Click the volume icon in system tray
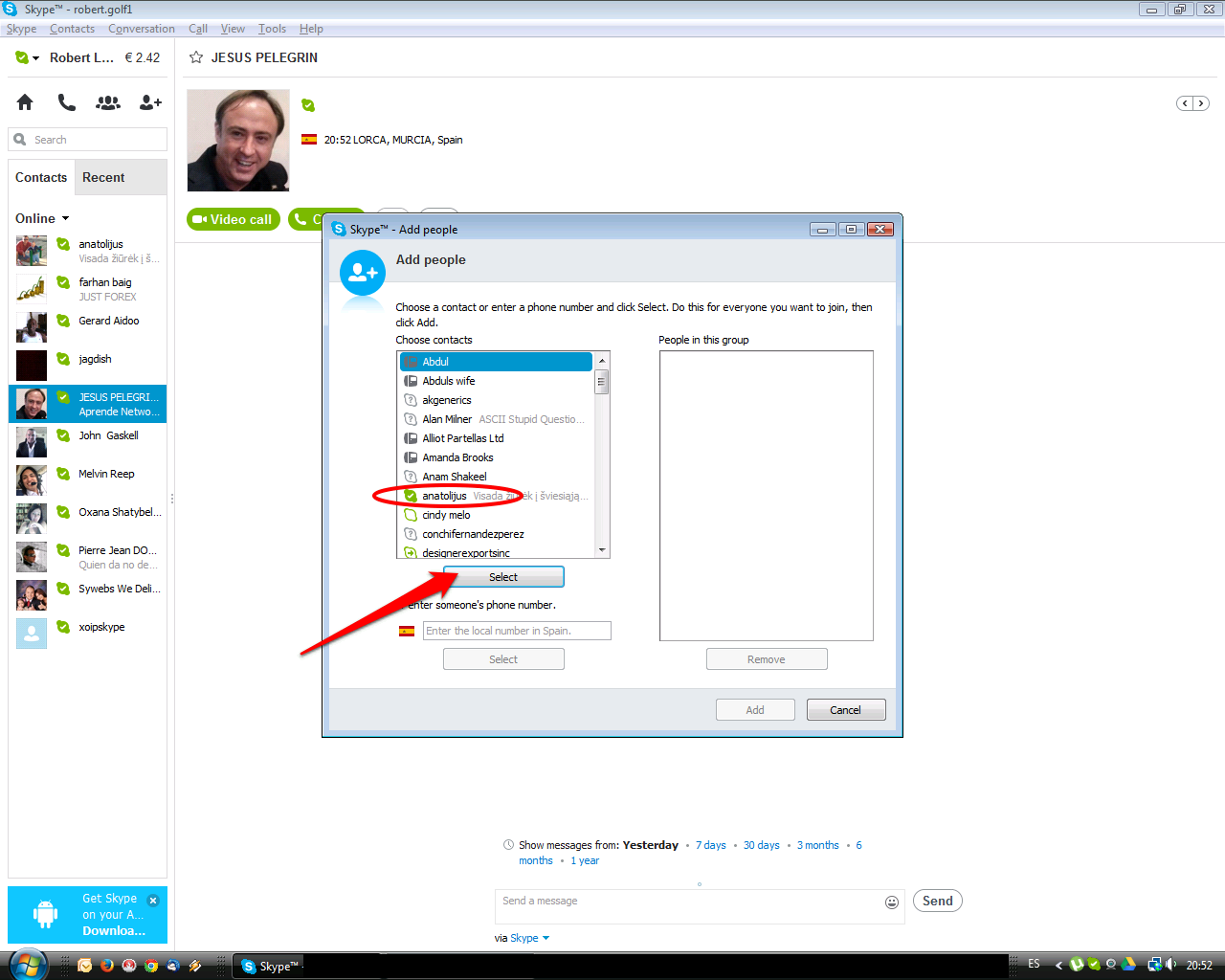The height and width of the screenshot is (980, 1225). click(1171, 965)
